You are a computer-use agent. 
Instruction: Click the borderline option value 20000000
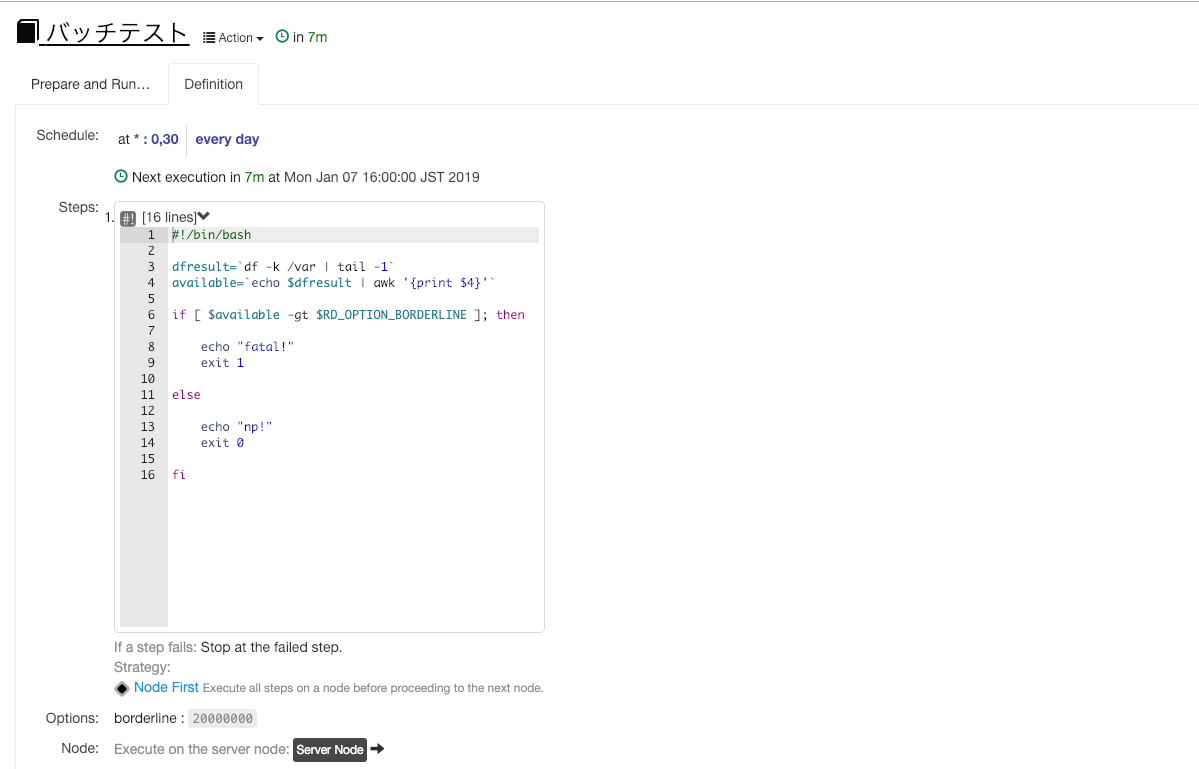(x=223, y=719)
